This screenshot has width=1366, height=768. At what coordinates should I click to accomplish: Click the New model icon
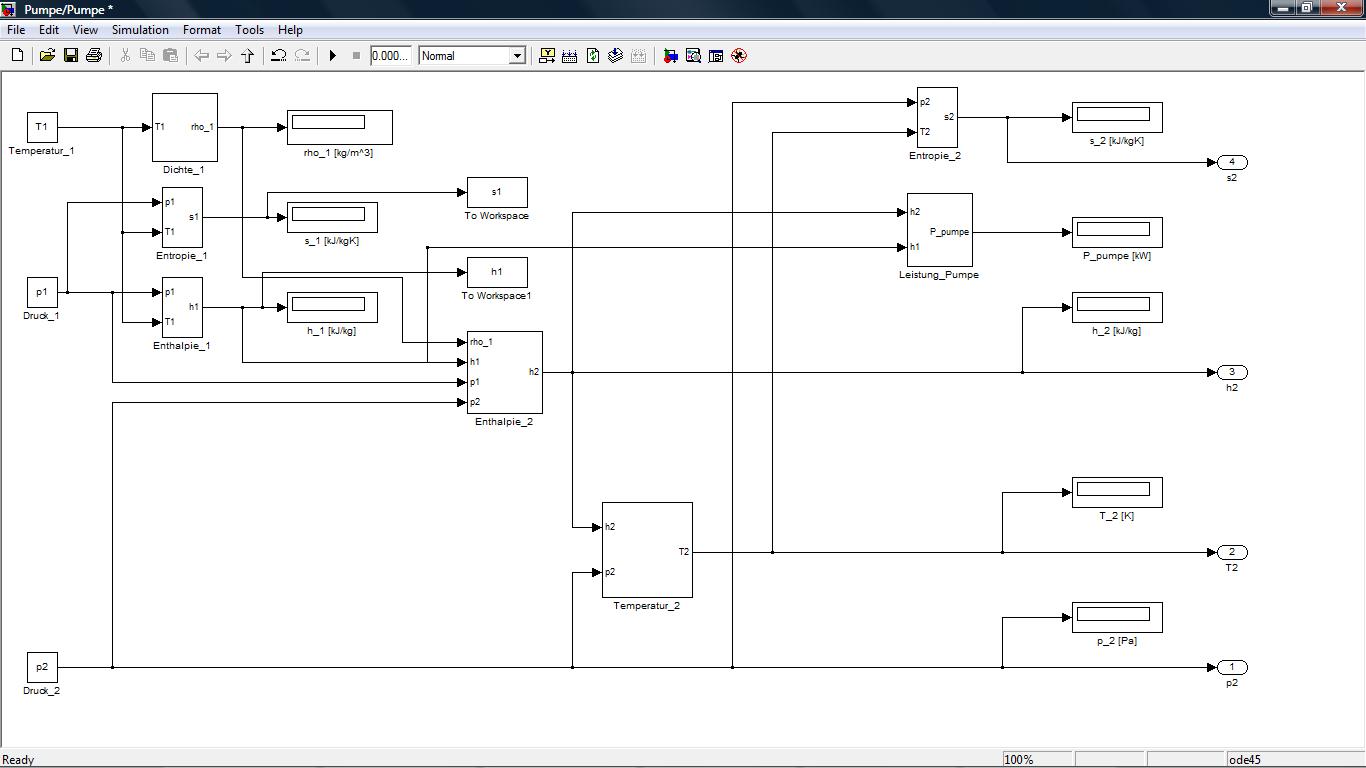click(17, 56)
